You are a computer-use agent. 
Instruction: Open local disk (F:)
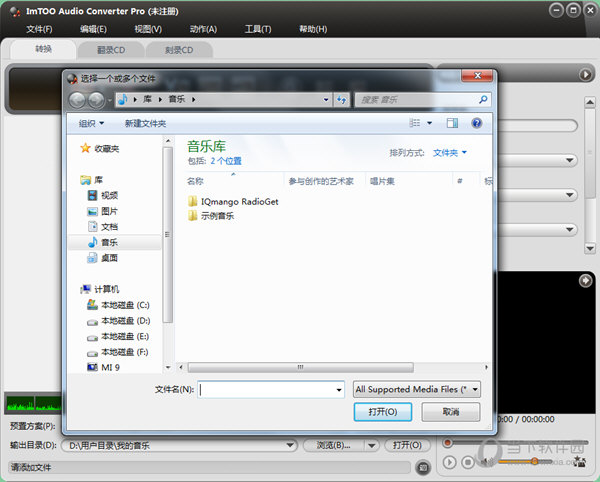tap(118, 352)
